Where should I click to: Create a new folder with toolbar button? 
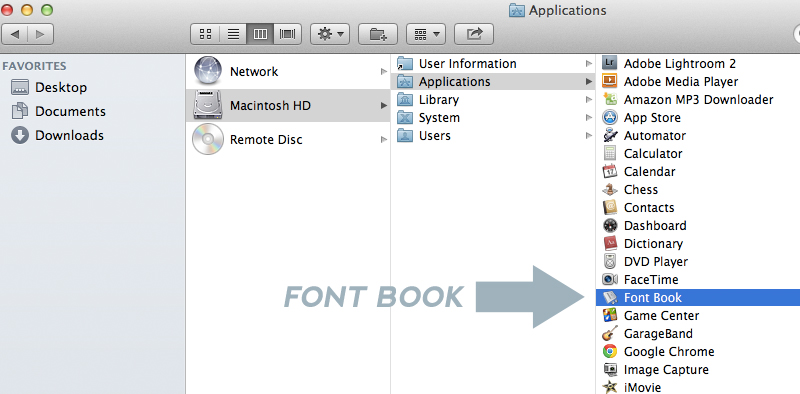tap(378, 34)
